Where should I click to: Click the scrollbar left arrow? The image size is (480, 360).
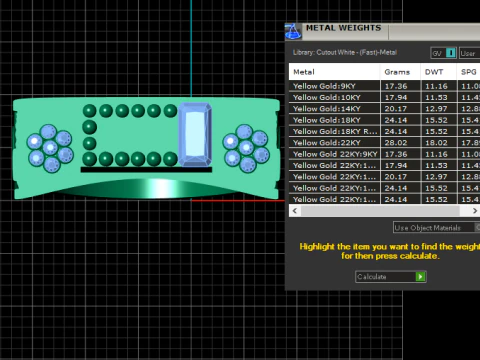pyautogui.click(x=295, y=211)
